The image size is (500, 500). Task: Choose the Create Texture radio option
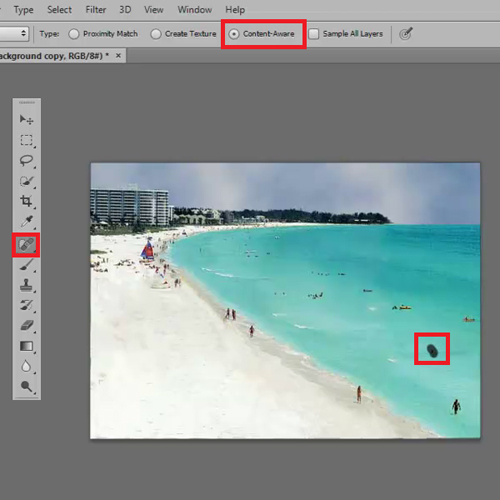click(156, 34)
